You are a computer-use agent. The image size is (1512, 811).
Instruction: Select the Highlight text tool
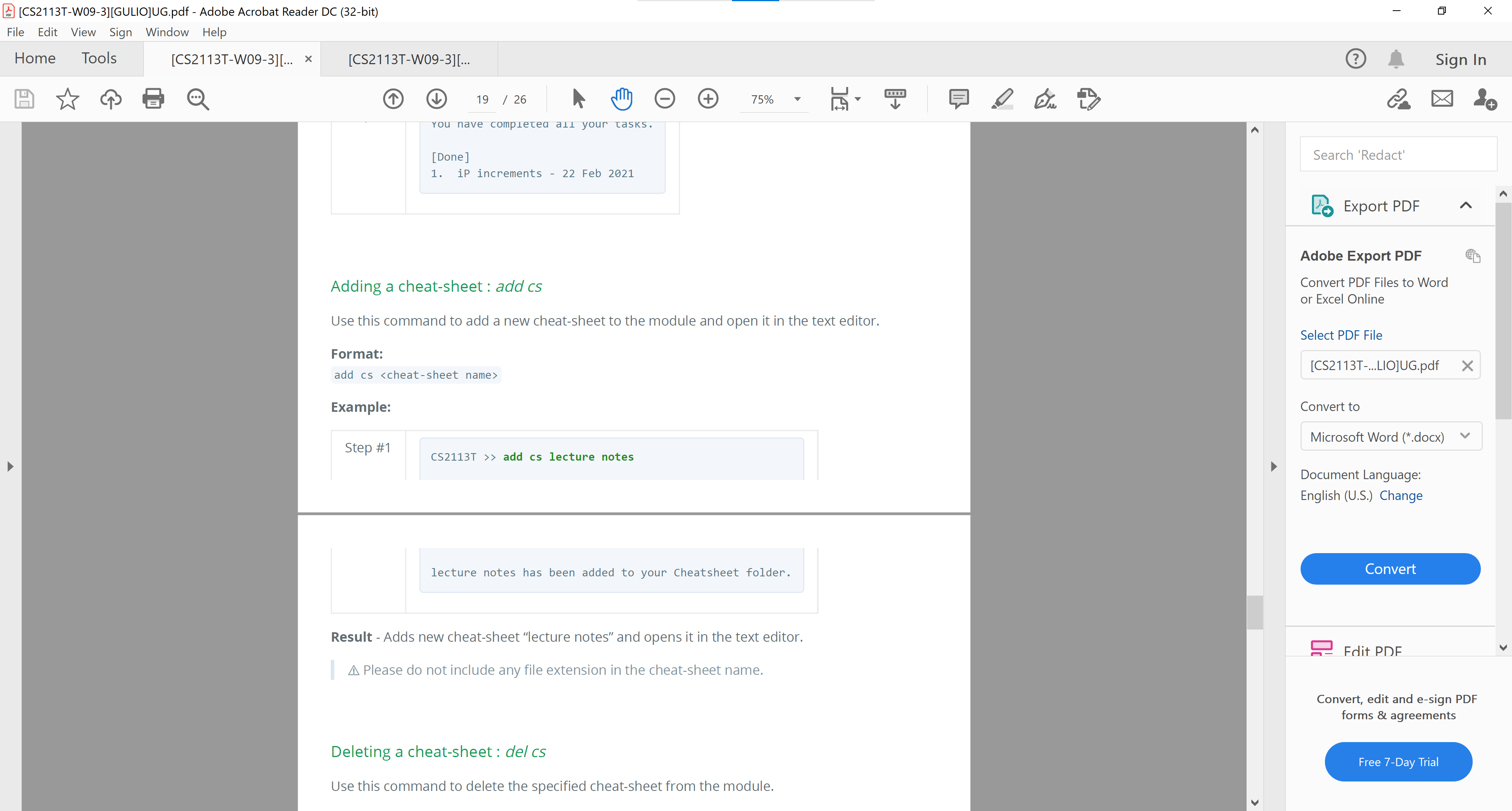point(1002,98)
